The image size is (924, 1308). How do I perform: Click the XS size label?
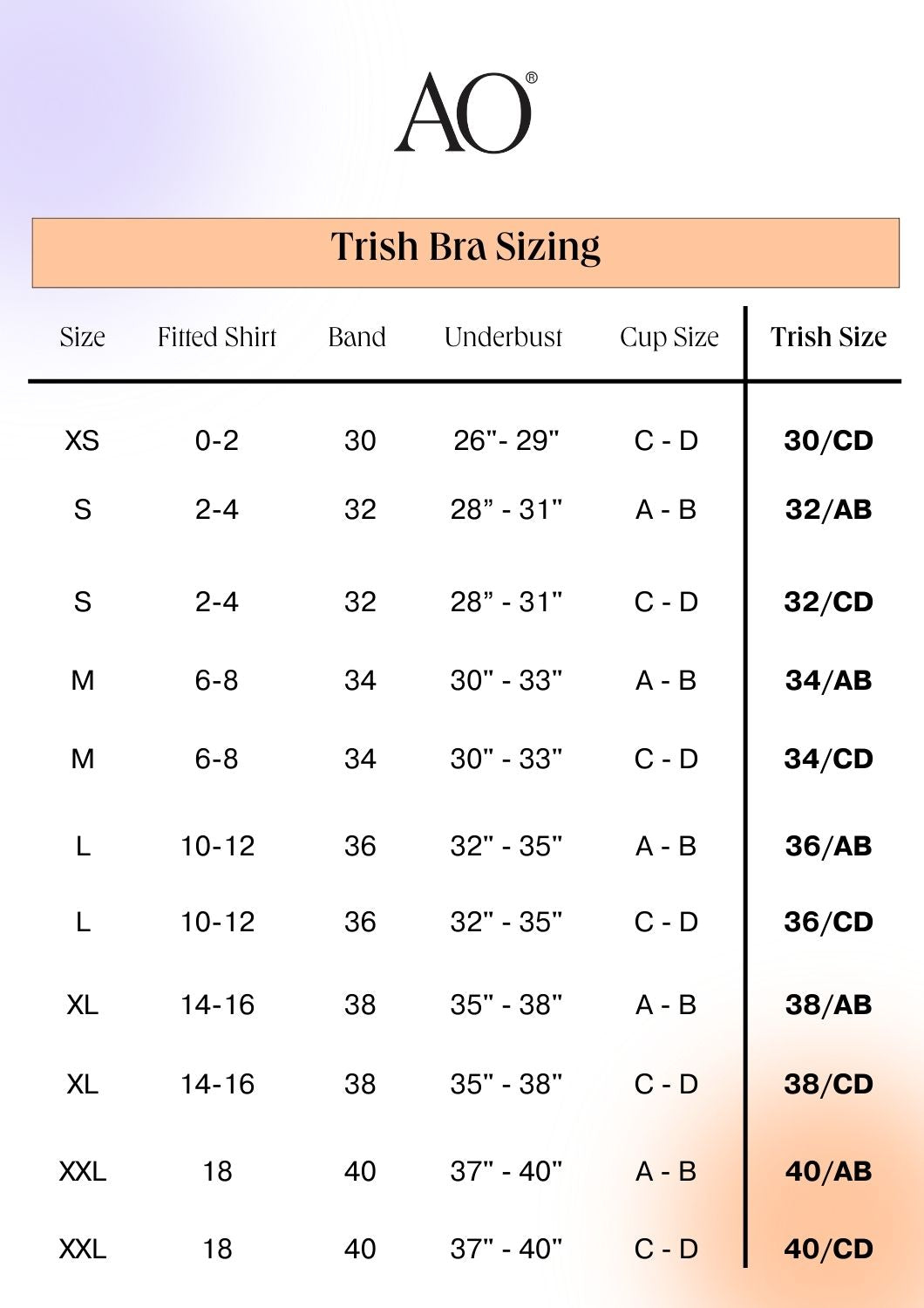pos(82,440)
